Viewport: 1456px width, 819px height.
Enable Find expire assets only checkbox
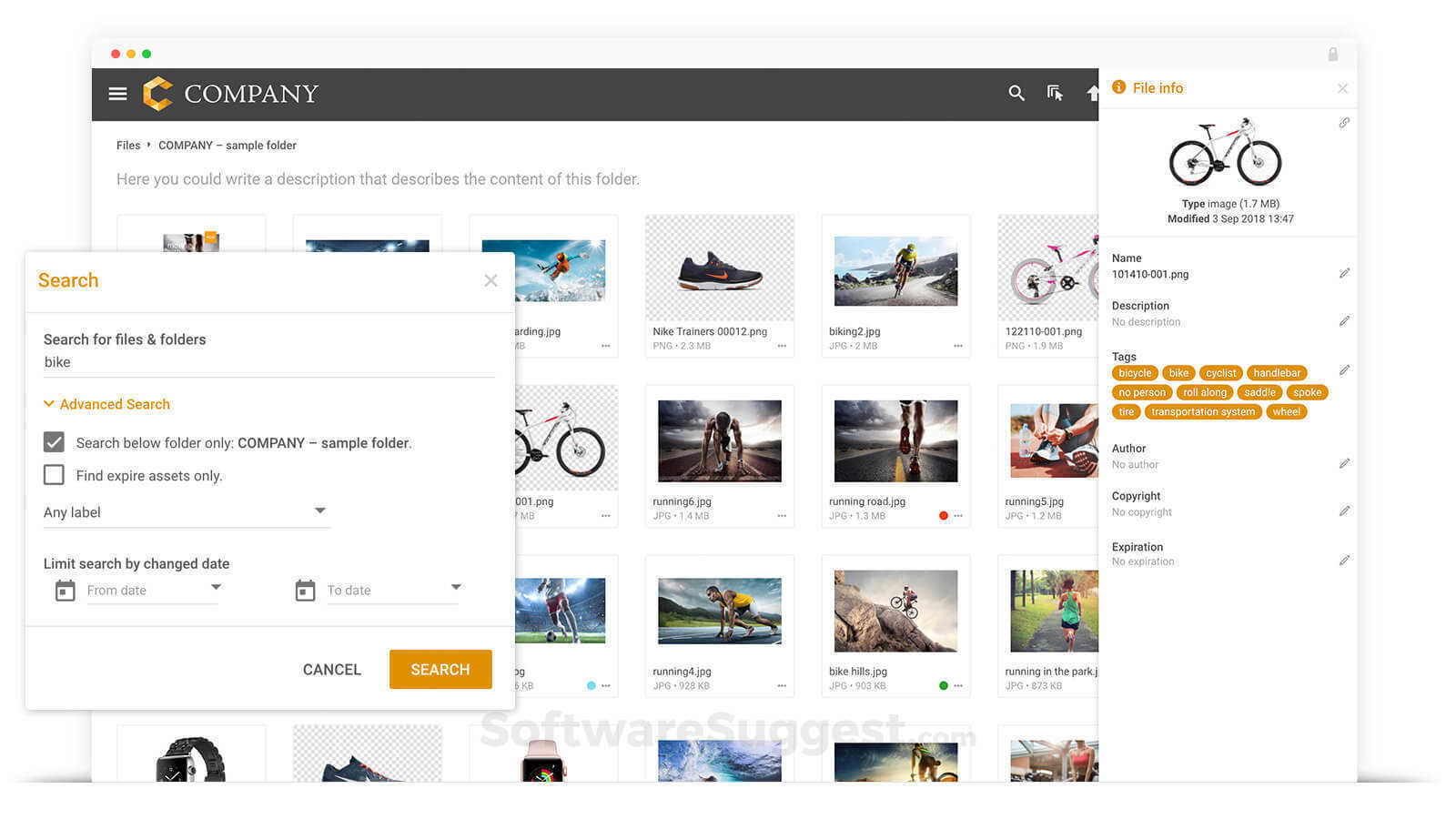pos(55,475)
